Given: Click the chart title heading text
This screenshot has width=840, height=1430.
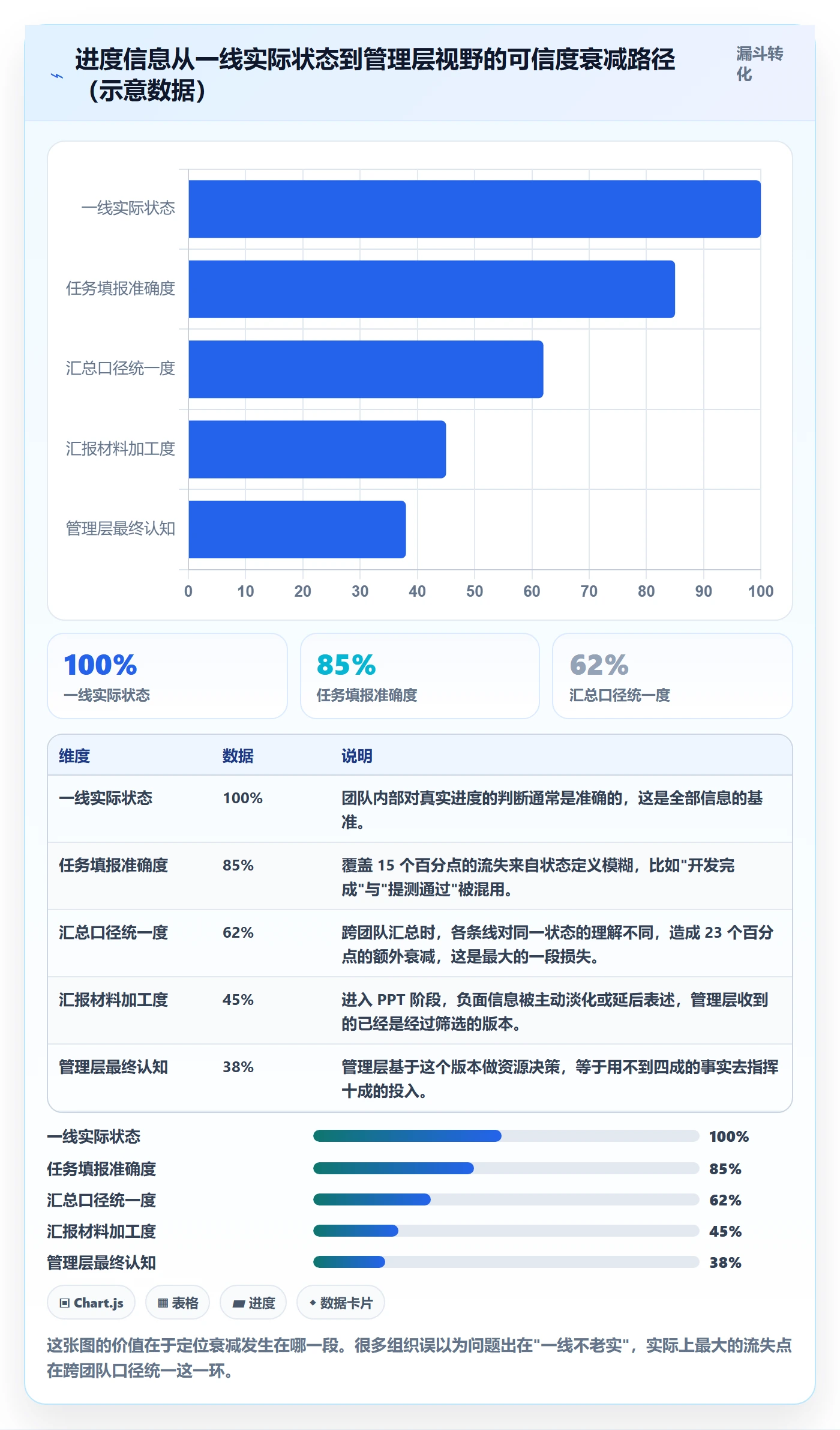Looking at the screenshot, I should click(375, 74).
